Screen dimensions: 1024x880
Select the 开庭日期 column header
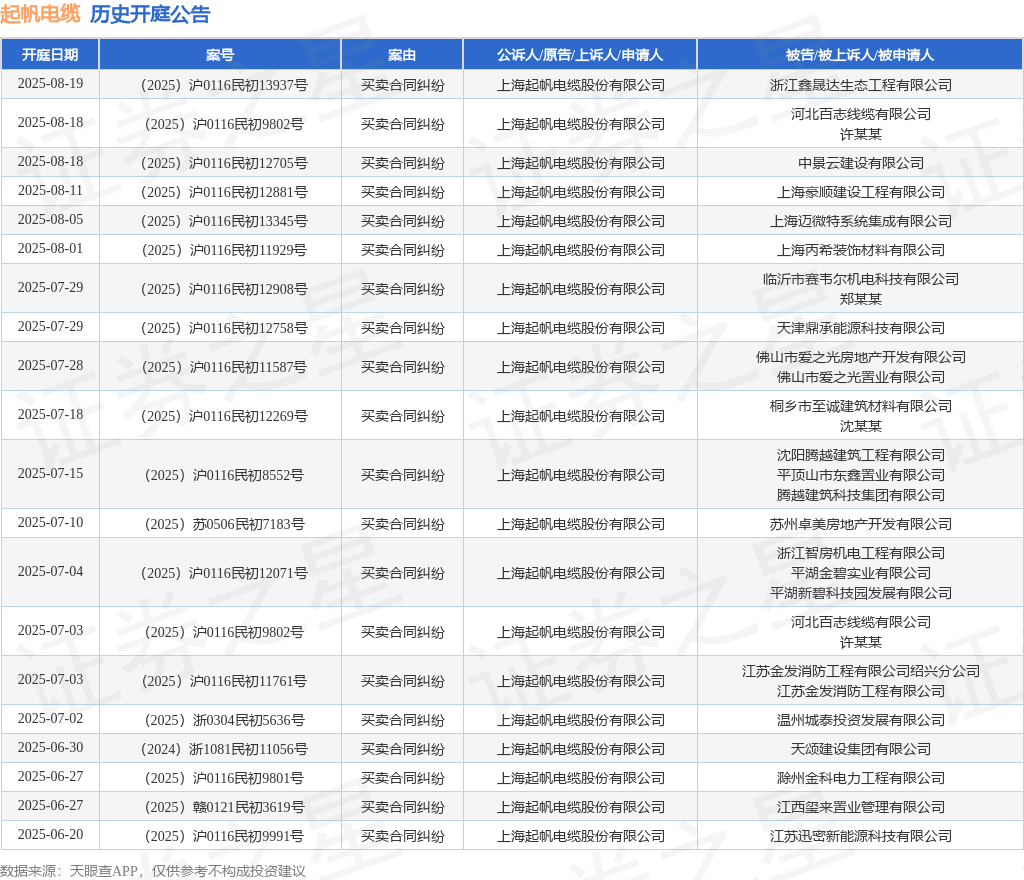coord(50,55)
